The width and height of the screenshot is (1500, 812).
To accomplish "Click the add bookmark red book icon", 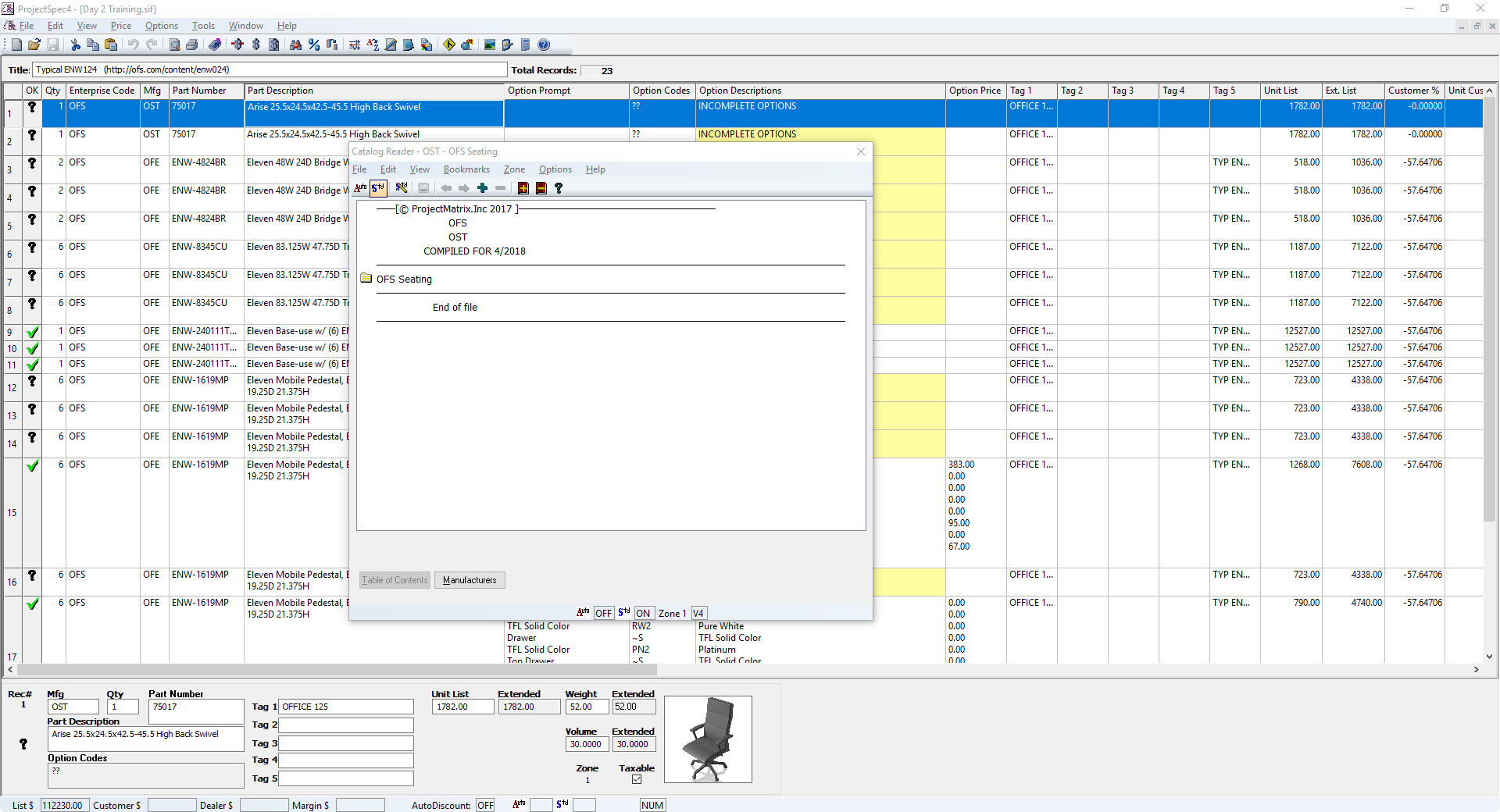I will point(523,187).
